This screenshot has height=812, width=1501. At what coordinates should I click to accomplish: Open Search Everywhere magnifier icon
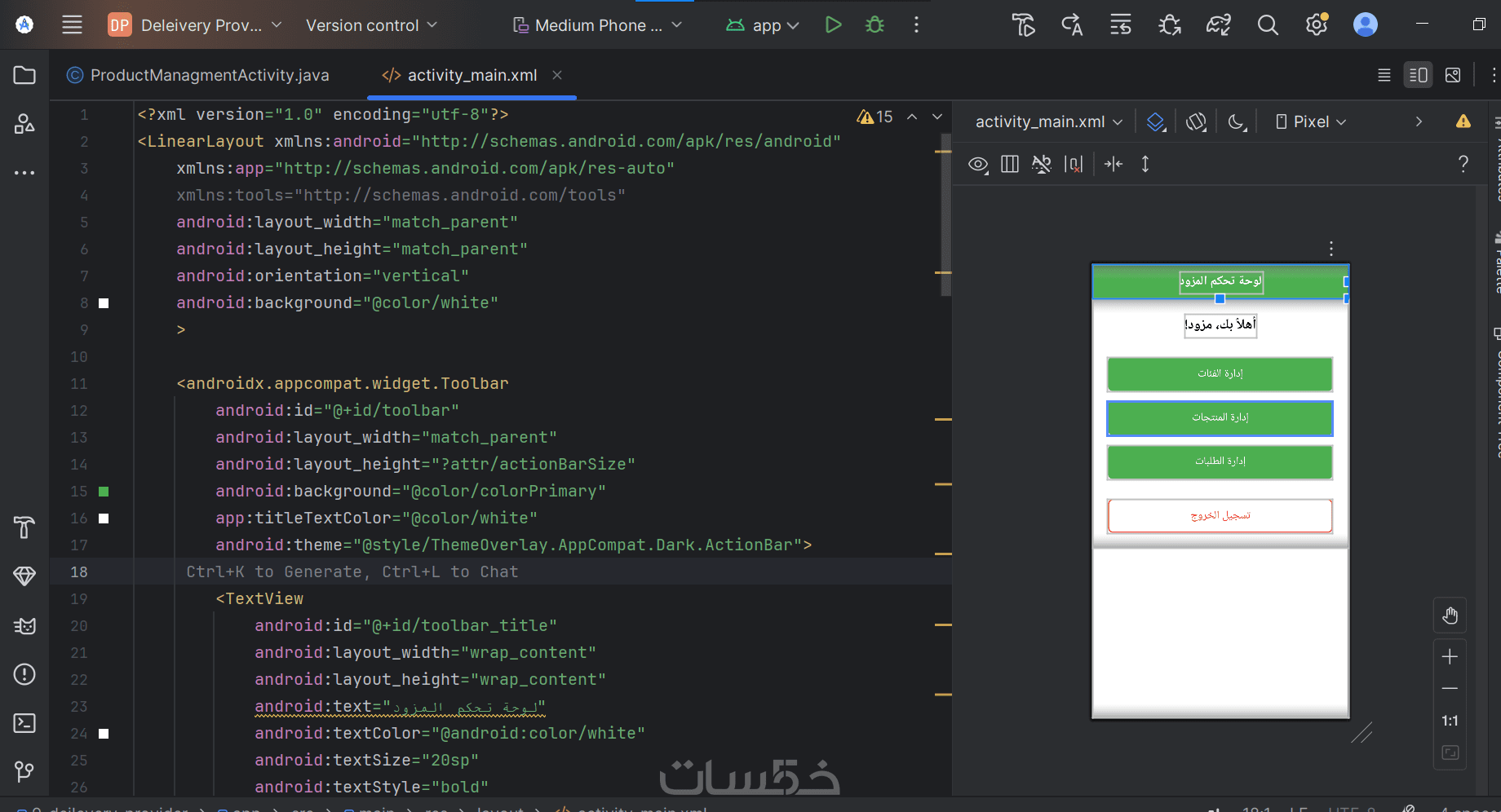[x=1267, y=25]
